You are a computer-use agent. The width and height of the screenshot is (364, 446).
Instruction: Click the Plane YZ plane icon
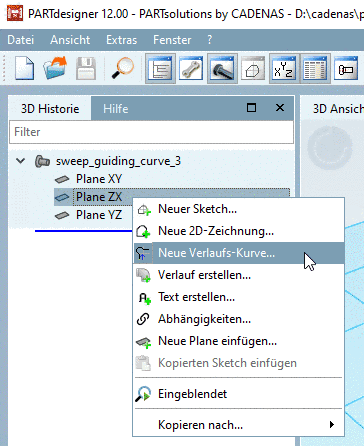click(62, 215)
